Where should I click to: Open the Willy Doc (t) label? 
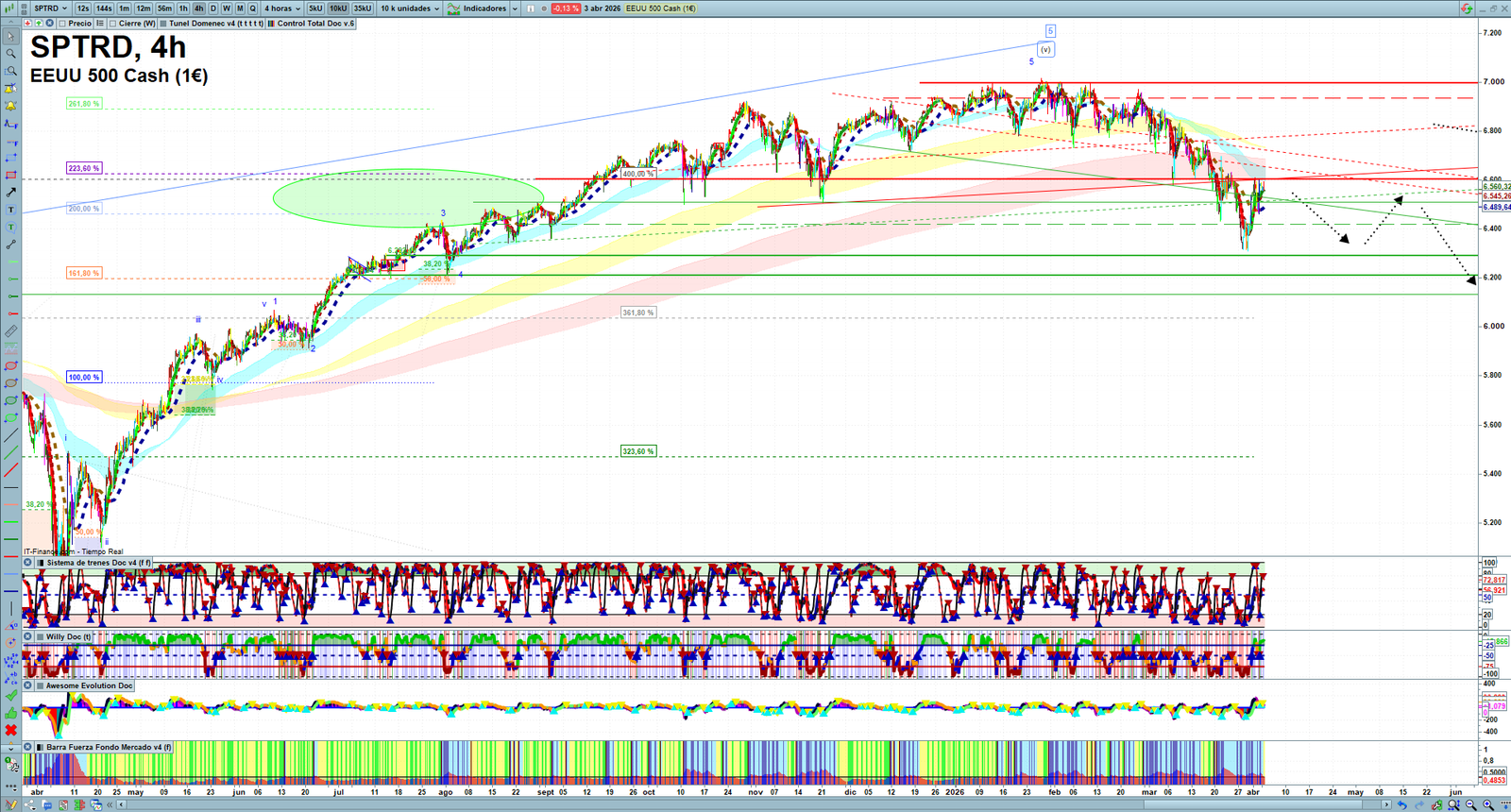[x=69, y=637]
